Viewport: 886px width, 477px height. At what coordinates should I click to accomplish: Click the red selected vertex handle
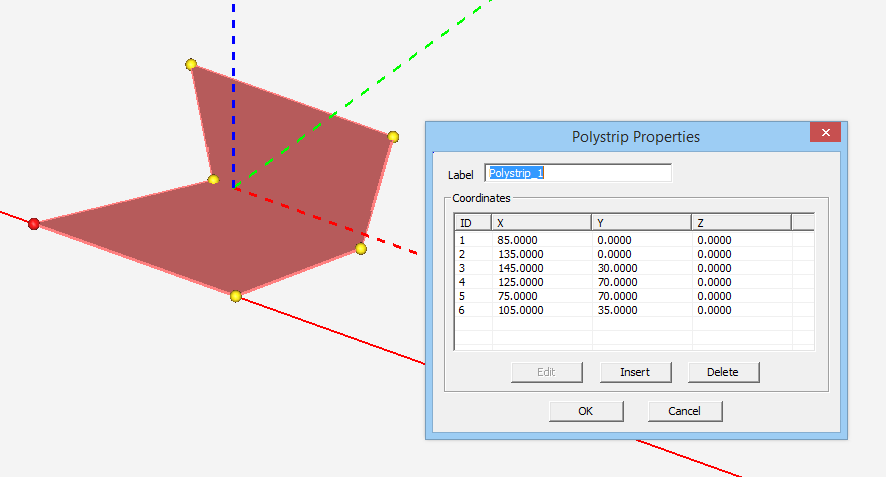(x=34, y=224)
